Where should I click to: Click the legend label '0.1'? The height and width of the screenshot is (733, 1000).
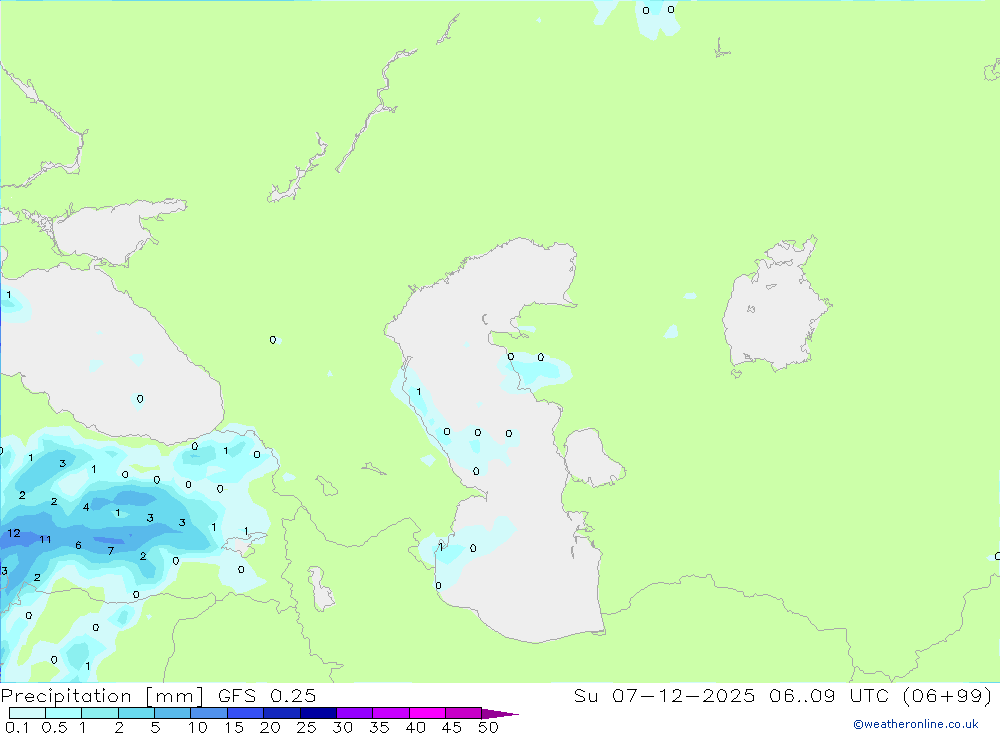(17, 727)
